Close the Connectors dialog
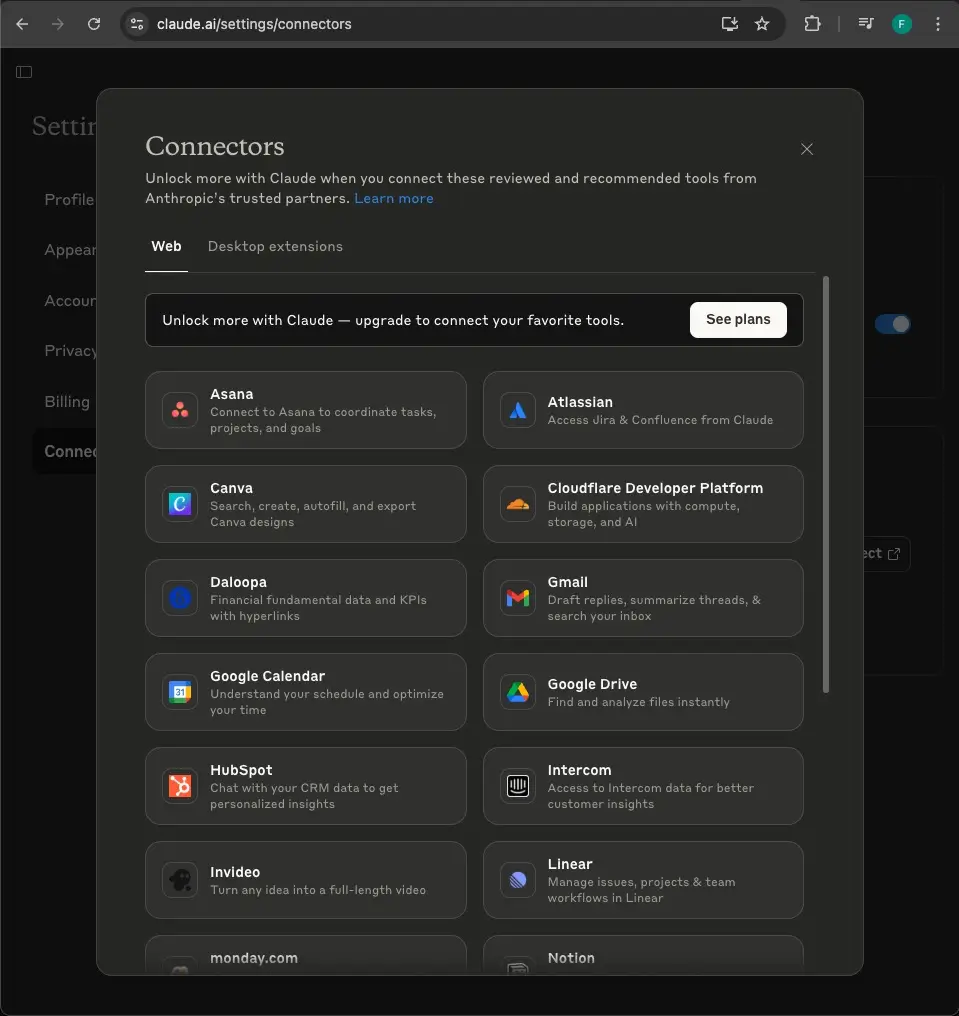 tap(807, 149)
